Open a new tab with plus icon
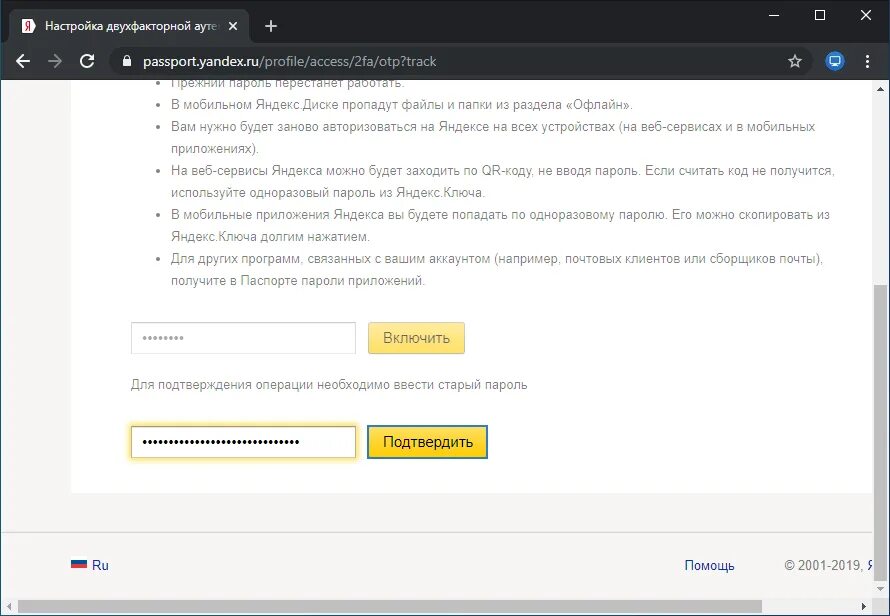This screenshot has width=890, height=616. pos(271,26)
